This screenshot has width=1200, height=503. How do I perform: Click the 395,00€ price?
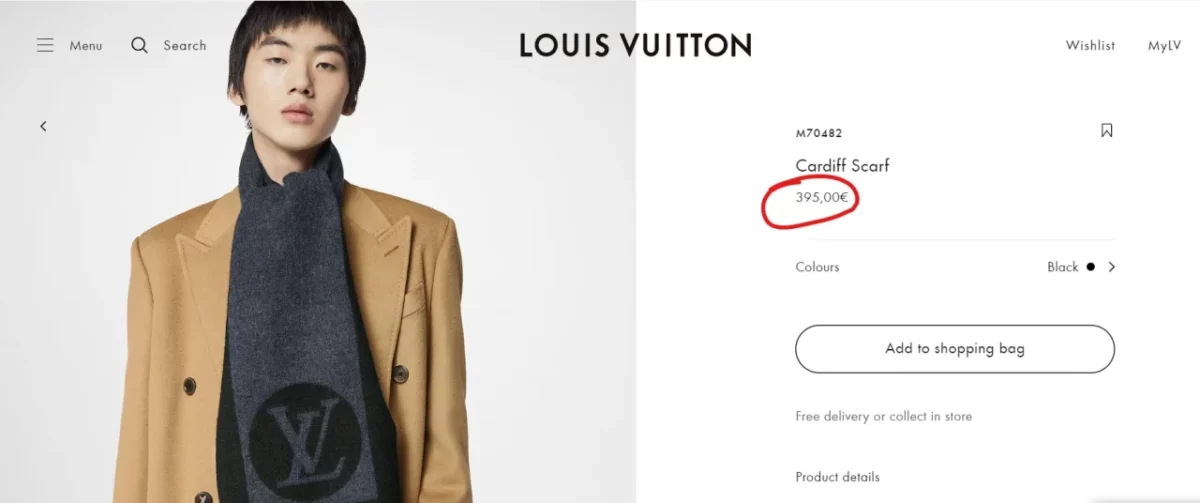click(x=822, y=198)
